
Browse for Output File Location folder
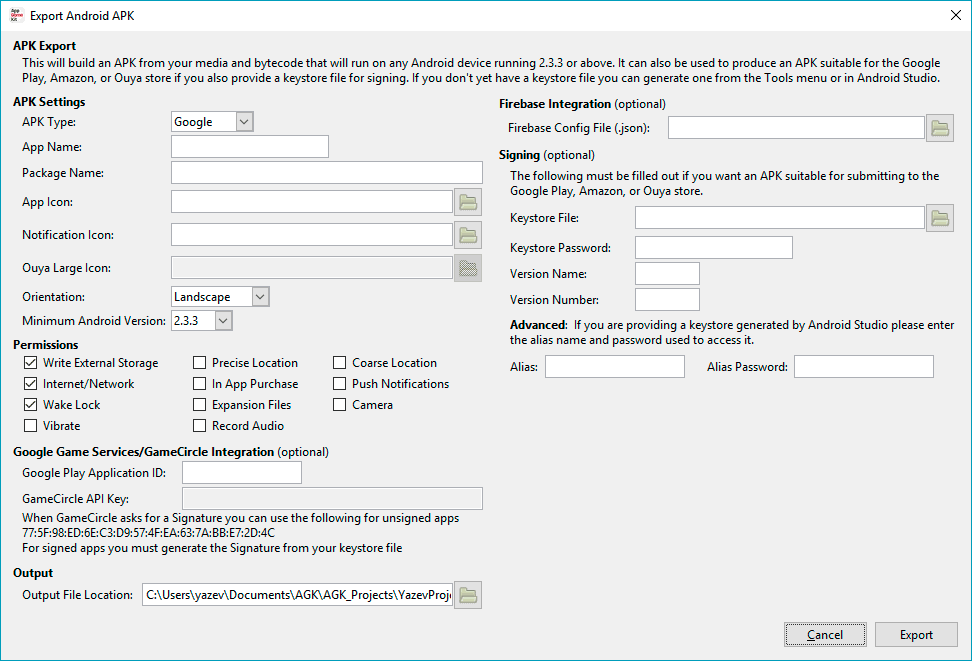(468, 595)
